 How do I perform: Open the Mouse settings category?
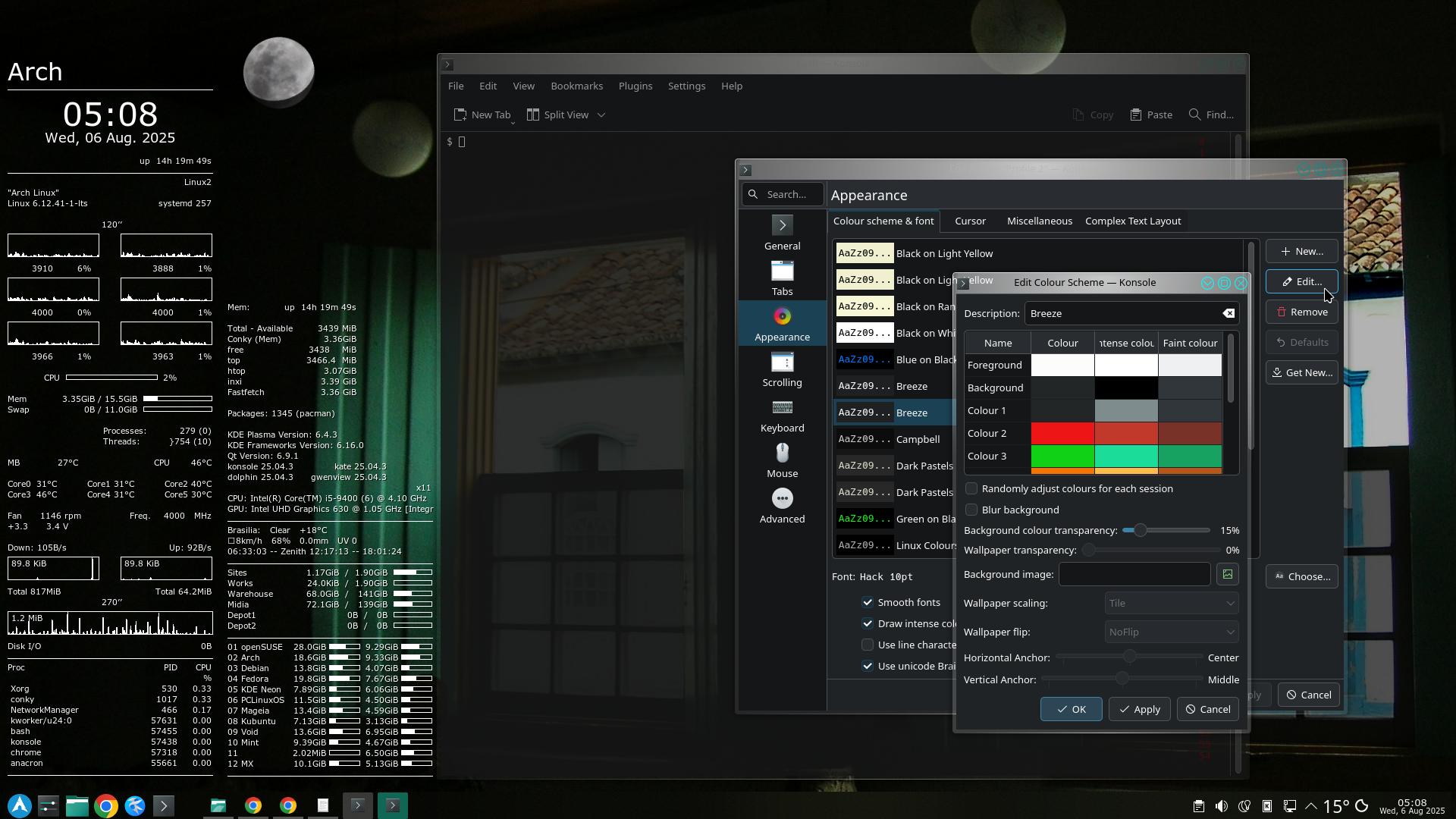pos(782,460)
